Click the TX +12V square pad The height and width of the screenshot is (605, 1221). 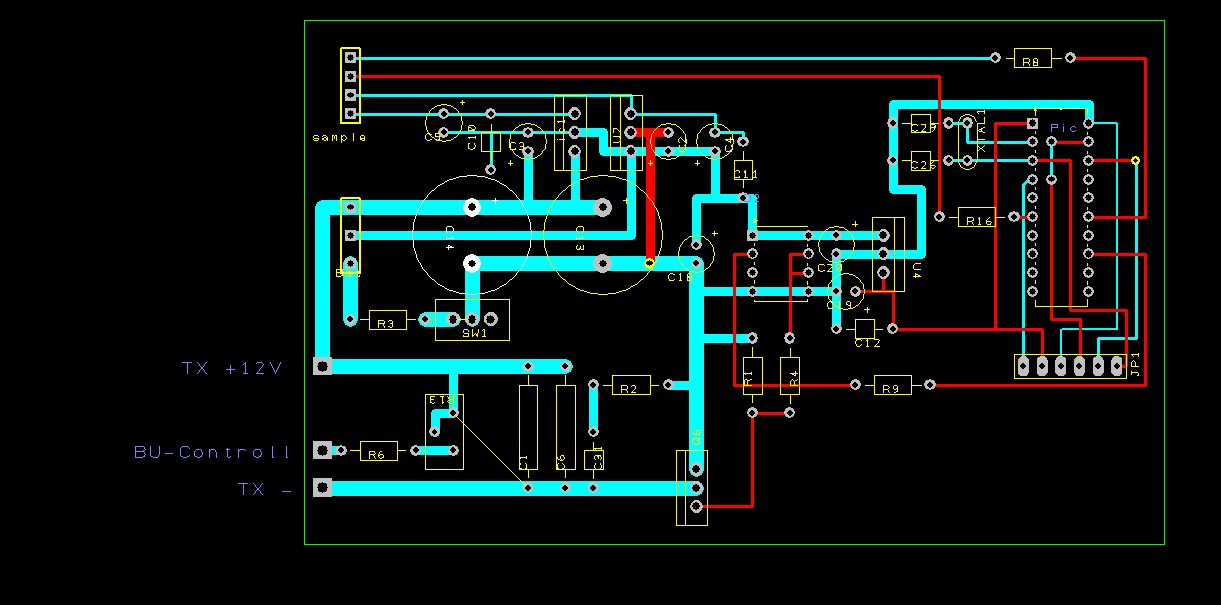pyautogui.click(x=322, y=366)
